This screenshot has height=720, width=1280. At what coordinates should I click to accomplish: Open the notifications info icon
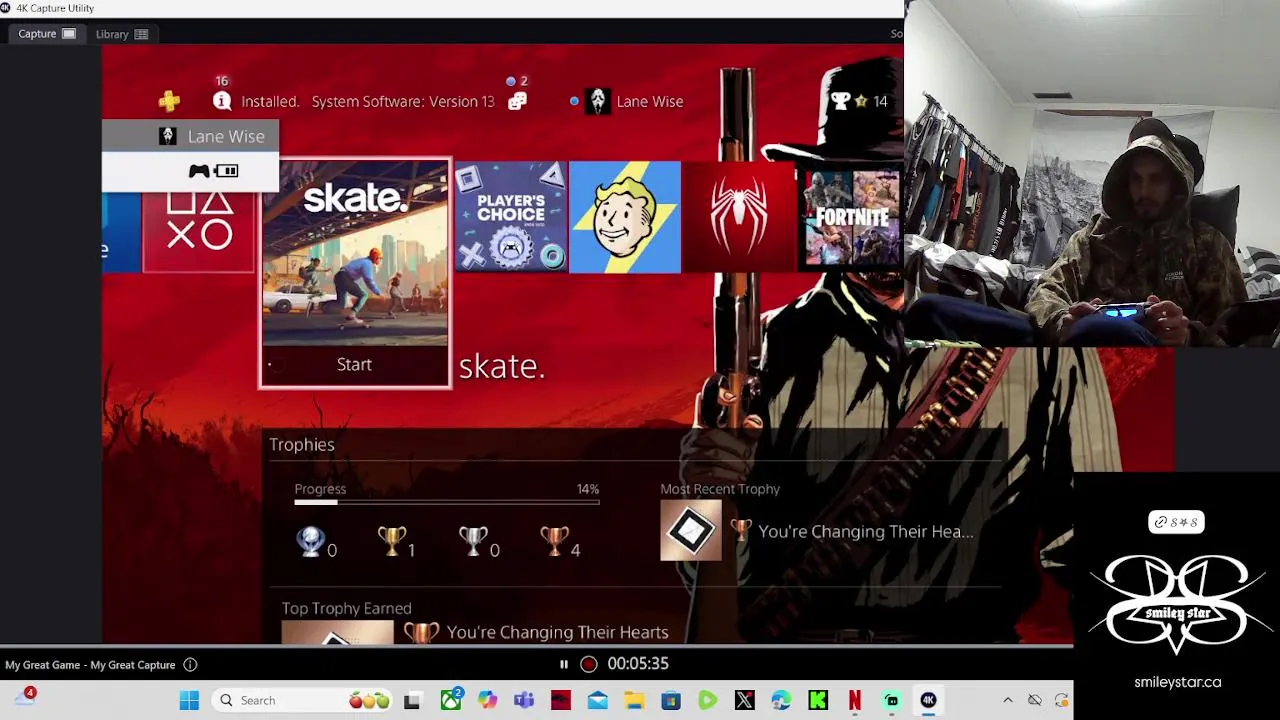222,101
